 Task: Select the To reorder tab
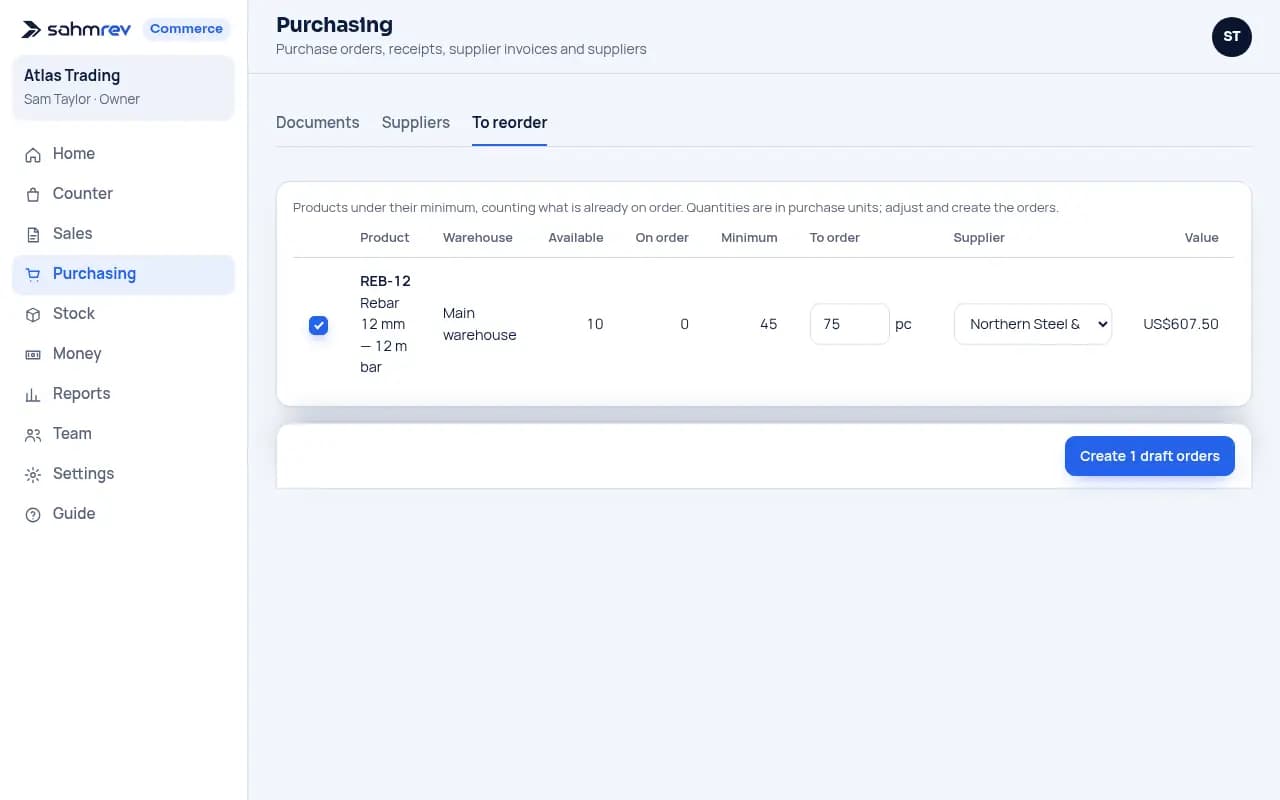pyautogui.click(x=510, y=122)
